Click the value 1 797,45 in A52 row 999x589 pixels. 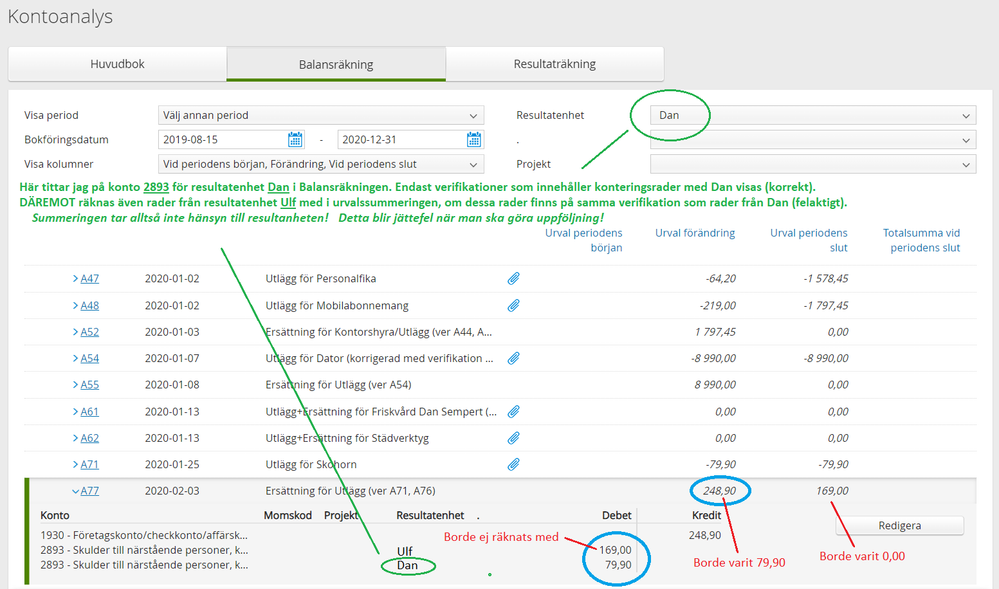pos(715,332)
